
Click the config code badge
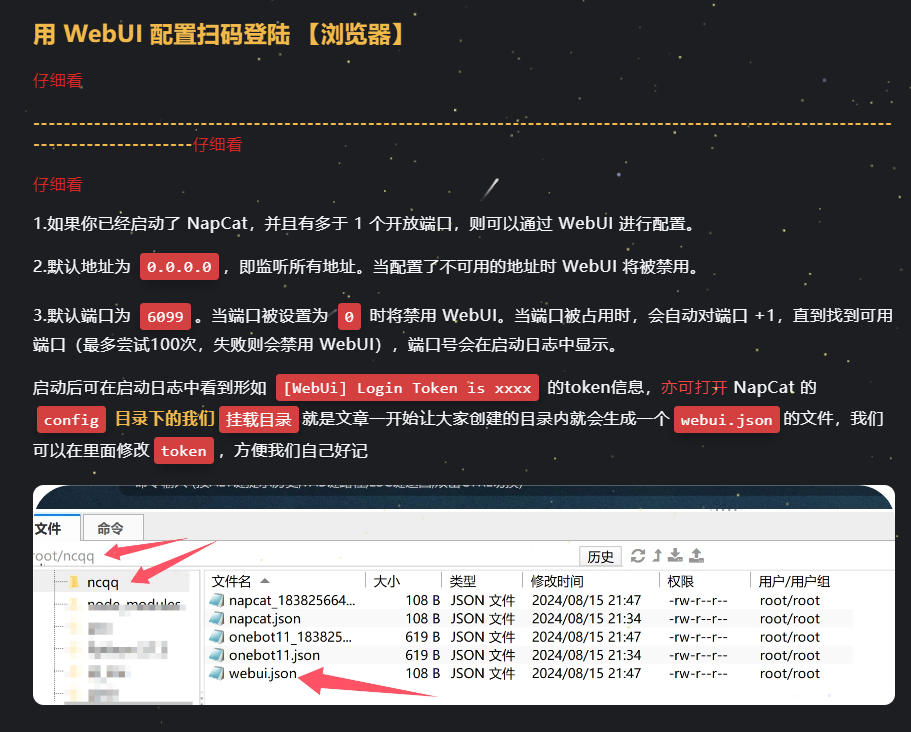tap(71, 420)
